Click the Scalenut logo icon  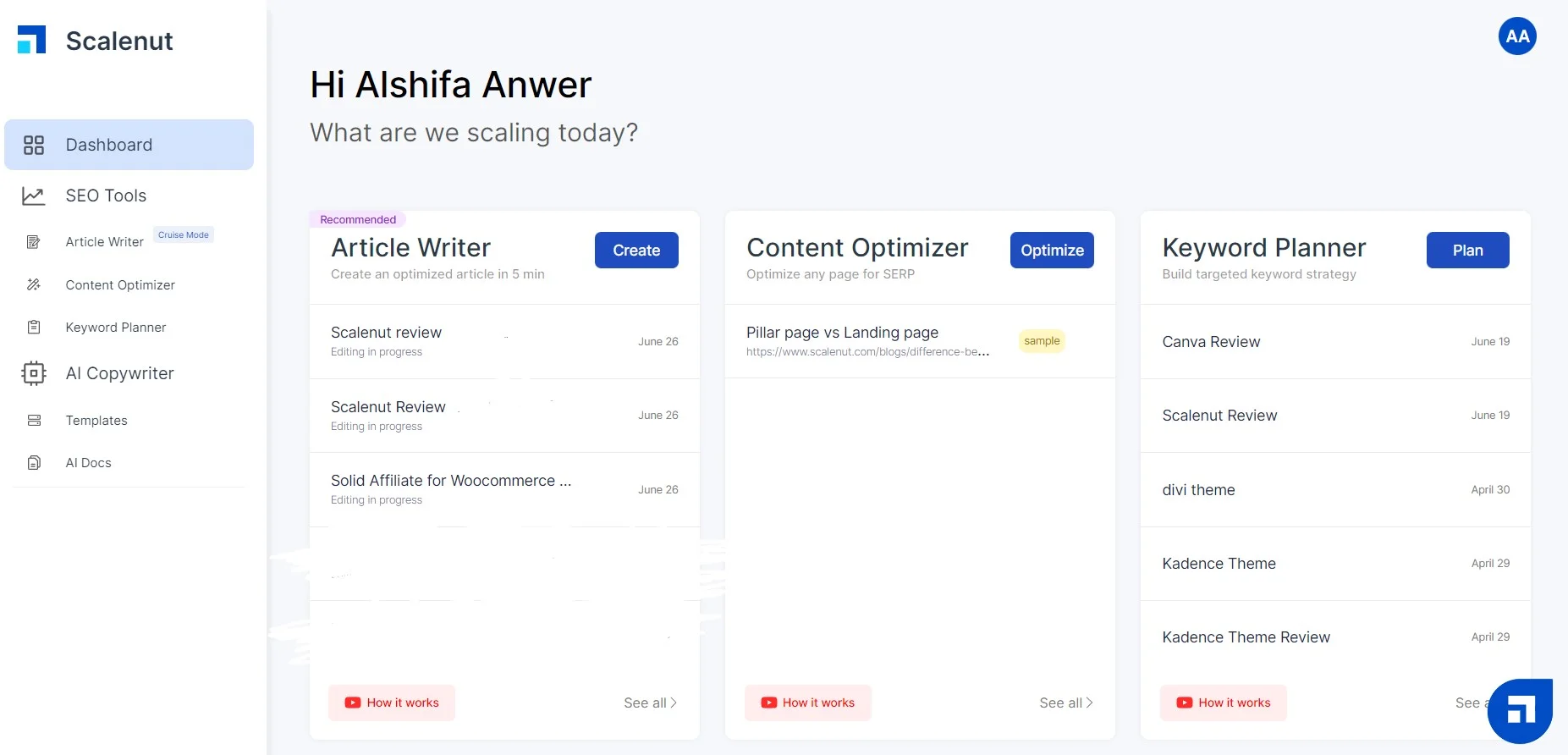[32, 38]
